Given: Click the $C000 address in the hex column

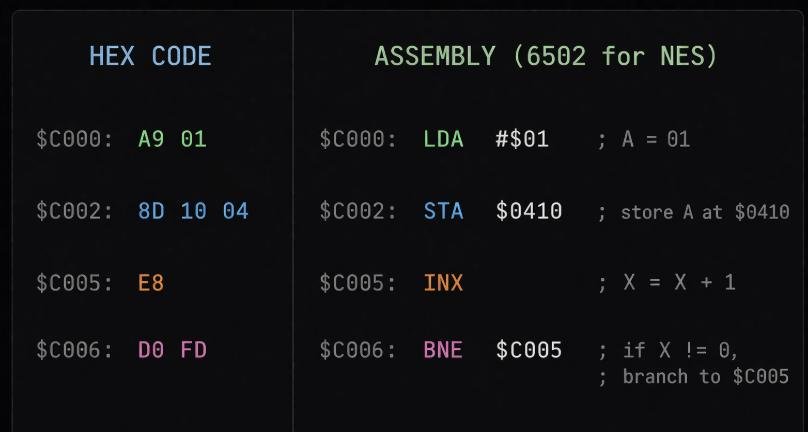Looking at the screenshot, I should coord(75,139).
